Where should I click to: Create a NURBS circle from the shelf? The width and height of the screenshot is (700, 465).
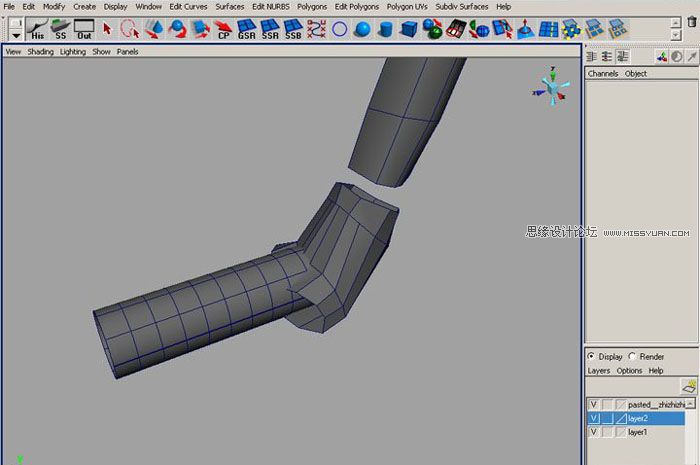click(x=340, y=29)
